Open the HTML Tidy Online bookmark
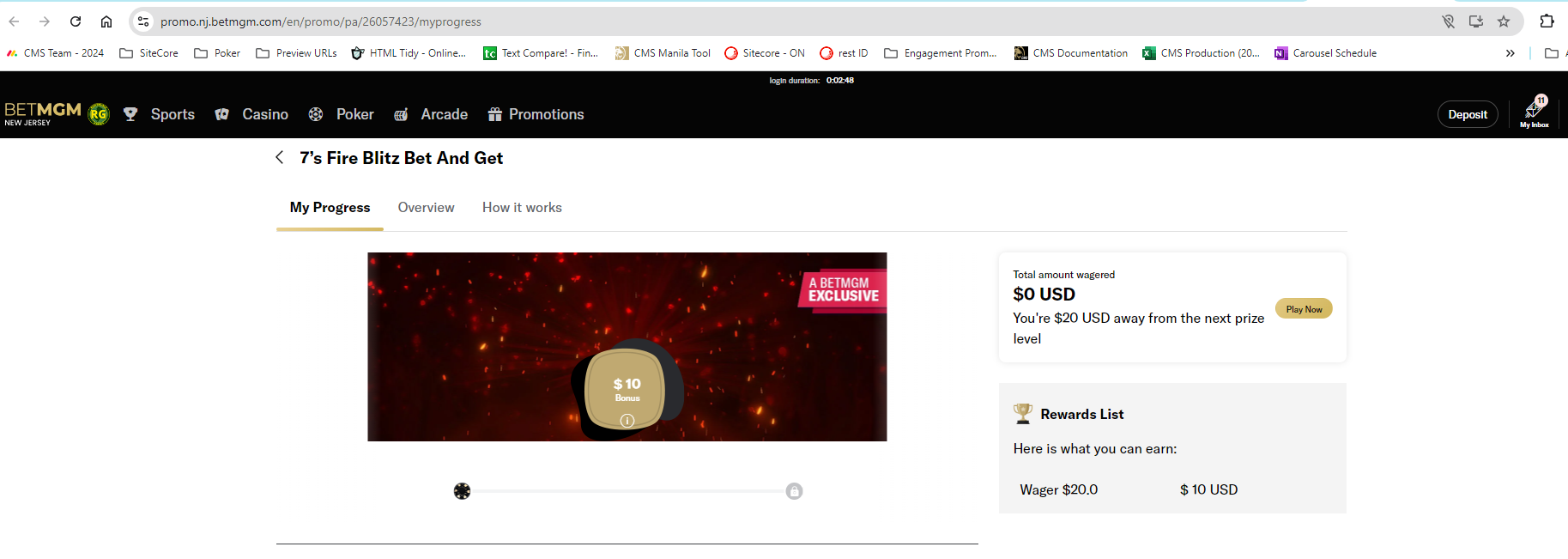 [409, 53]
